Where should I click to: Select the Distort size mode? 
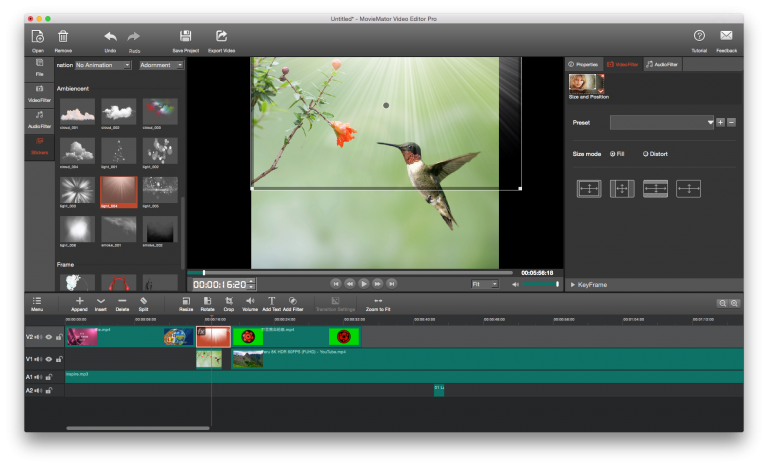[x=655, y=154]
